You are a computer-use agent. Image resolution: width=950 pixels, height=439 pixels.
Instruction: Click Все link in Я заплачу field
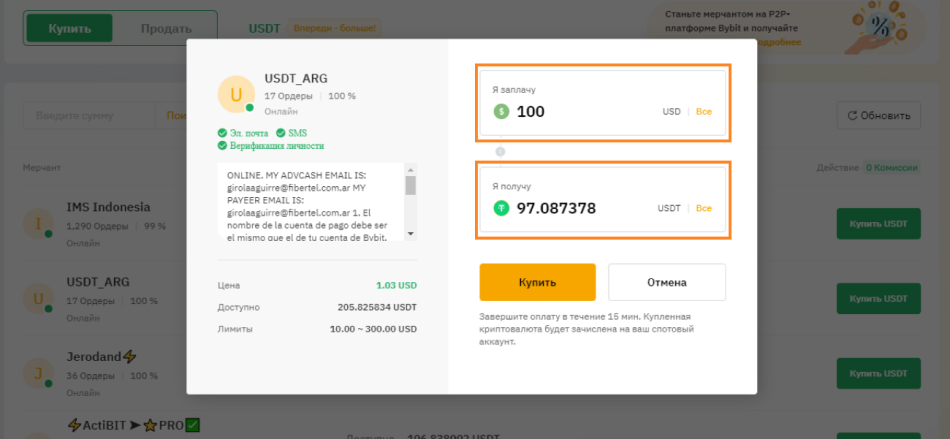click(703, 112)
